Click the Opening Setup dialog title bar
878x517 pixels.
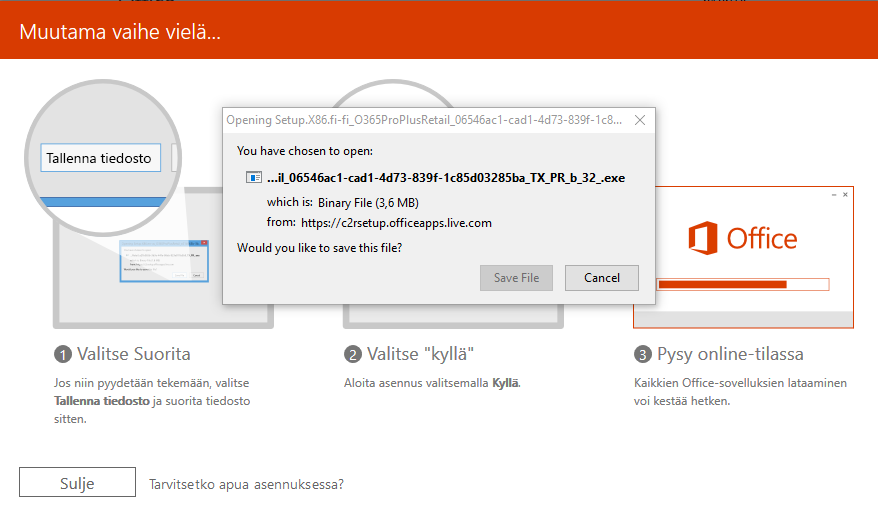(x=424, y=120)
